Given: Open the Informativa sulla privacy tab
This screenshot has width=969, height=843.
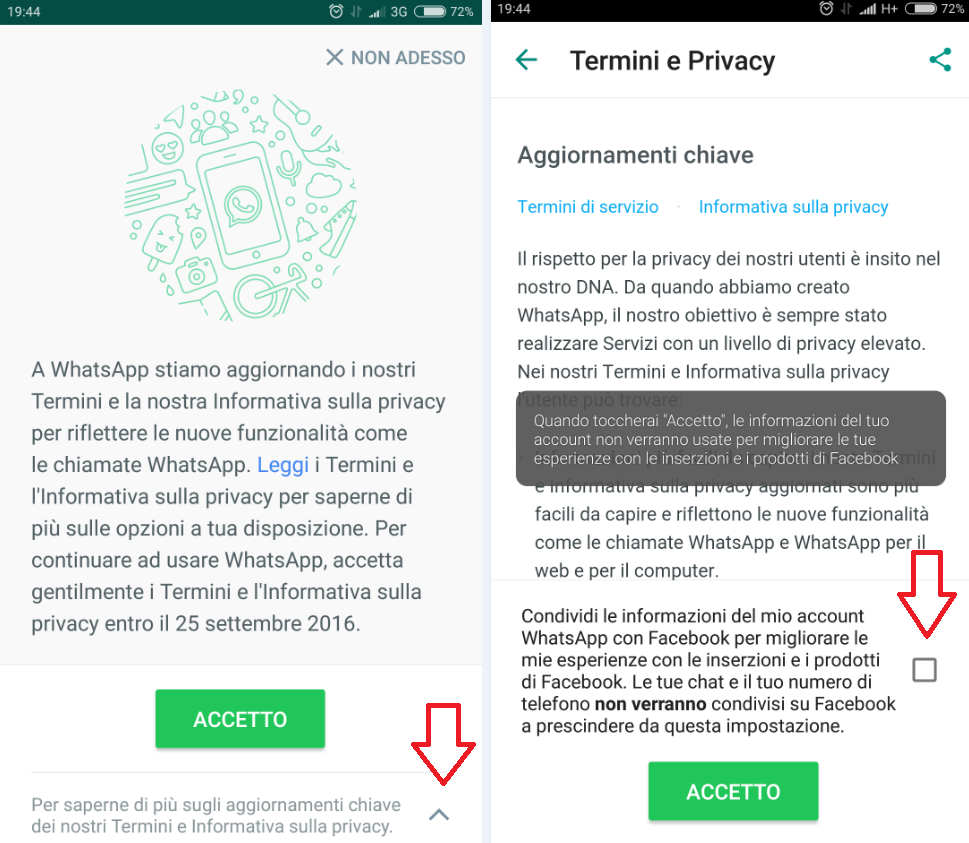Looking at the screenshot, I should [x=793, y=206].
